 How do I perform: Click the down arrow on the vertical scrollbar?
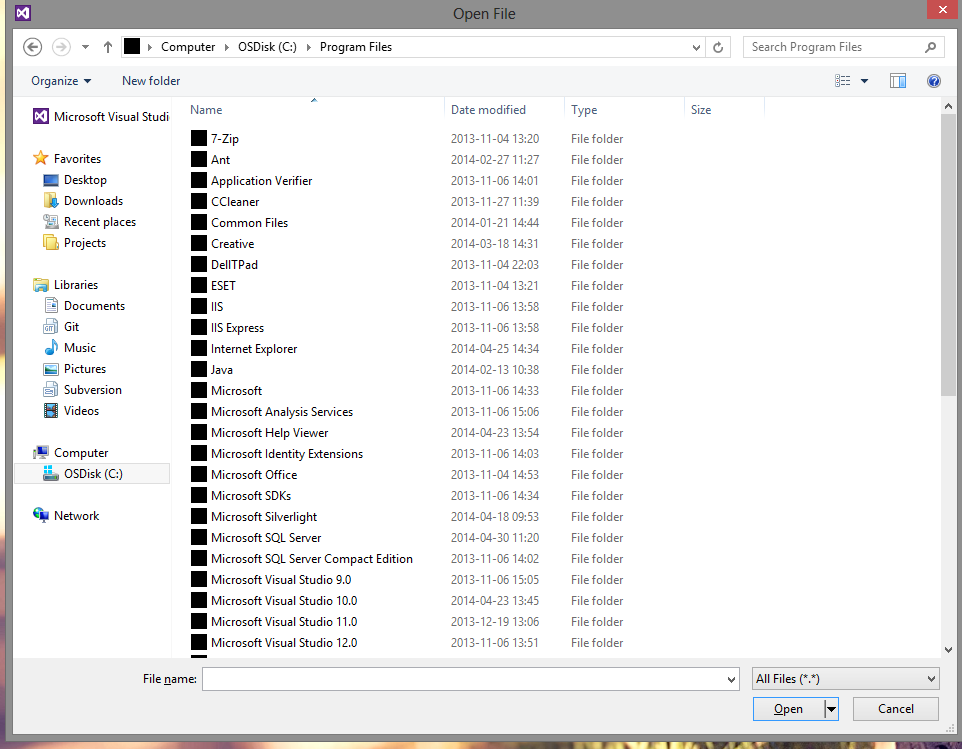pos(948,649)
